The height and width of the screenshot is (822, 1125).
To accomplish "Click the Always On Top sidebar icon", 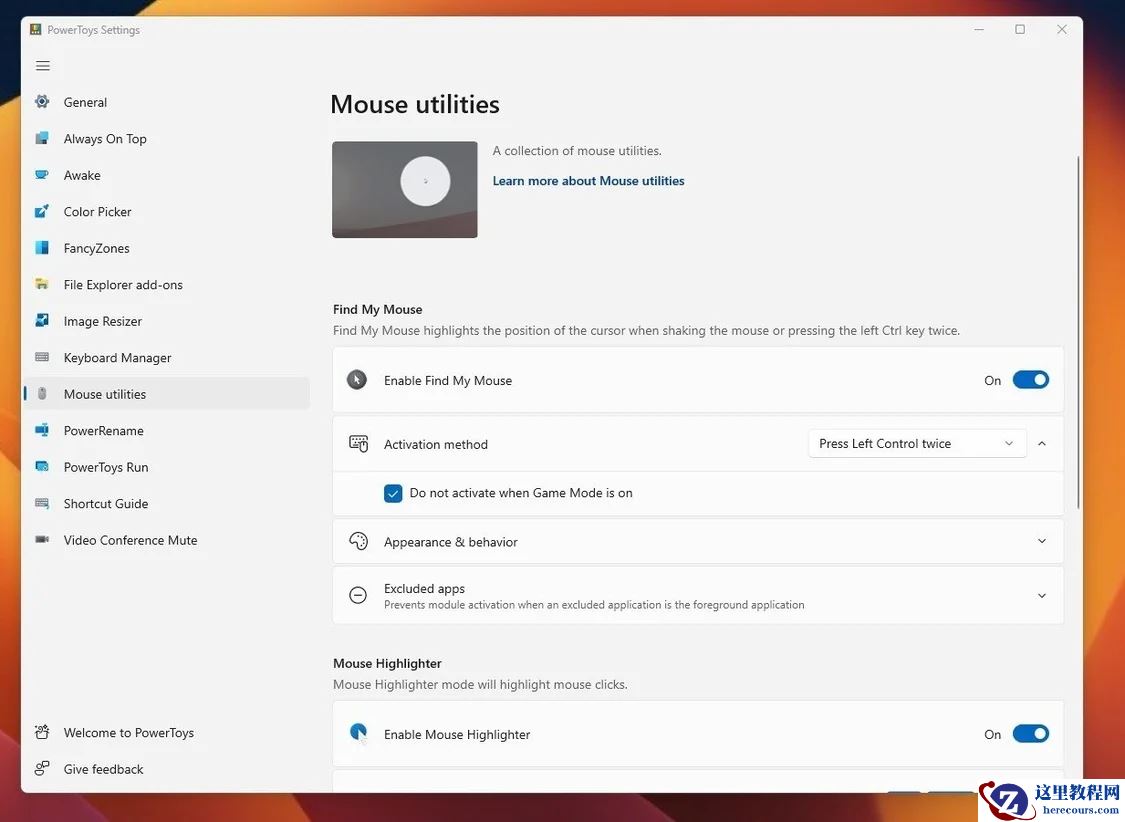I will (42, 139).
